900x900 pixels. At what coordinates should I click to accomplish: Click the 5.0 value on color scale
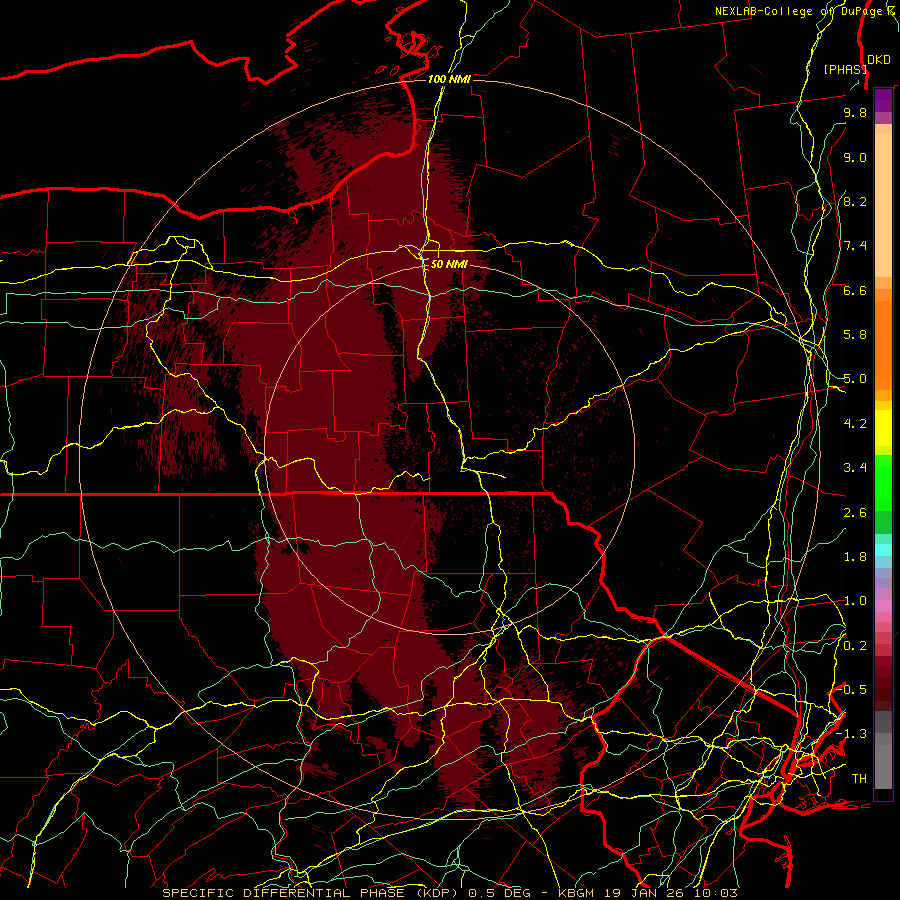[x=855, y=379]
